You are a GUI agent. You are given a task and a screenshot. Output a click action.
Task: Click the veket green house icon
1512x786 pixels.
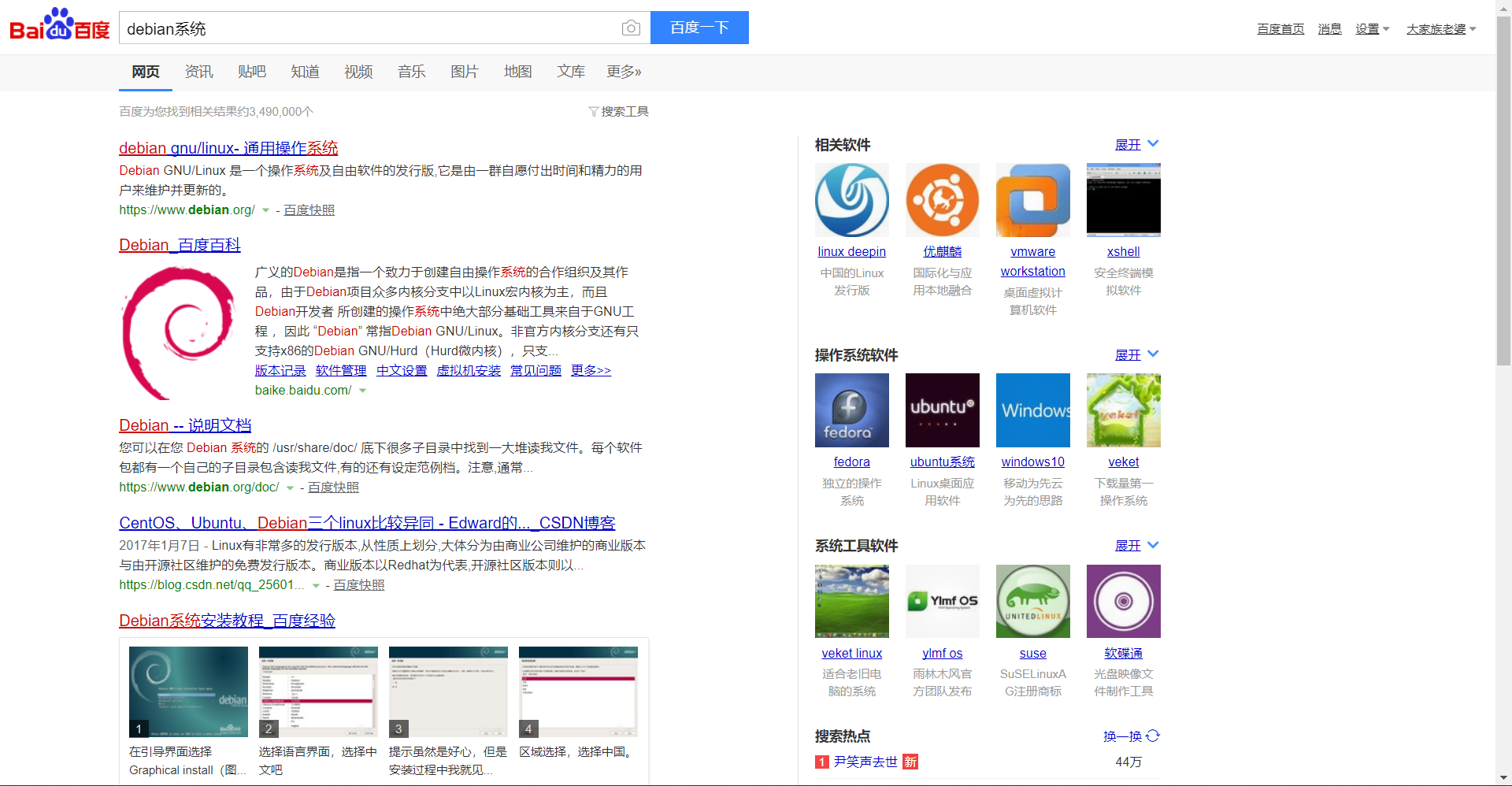point(1124,410)
